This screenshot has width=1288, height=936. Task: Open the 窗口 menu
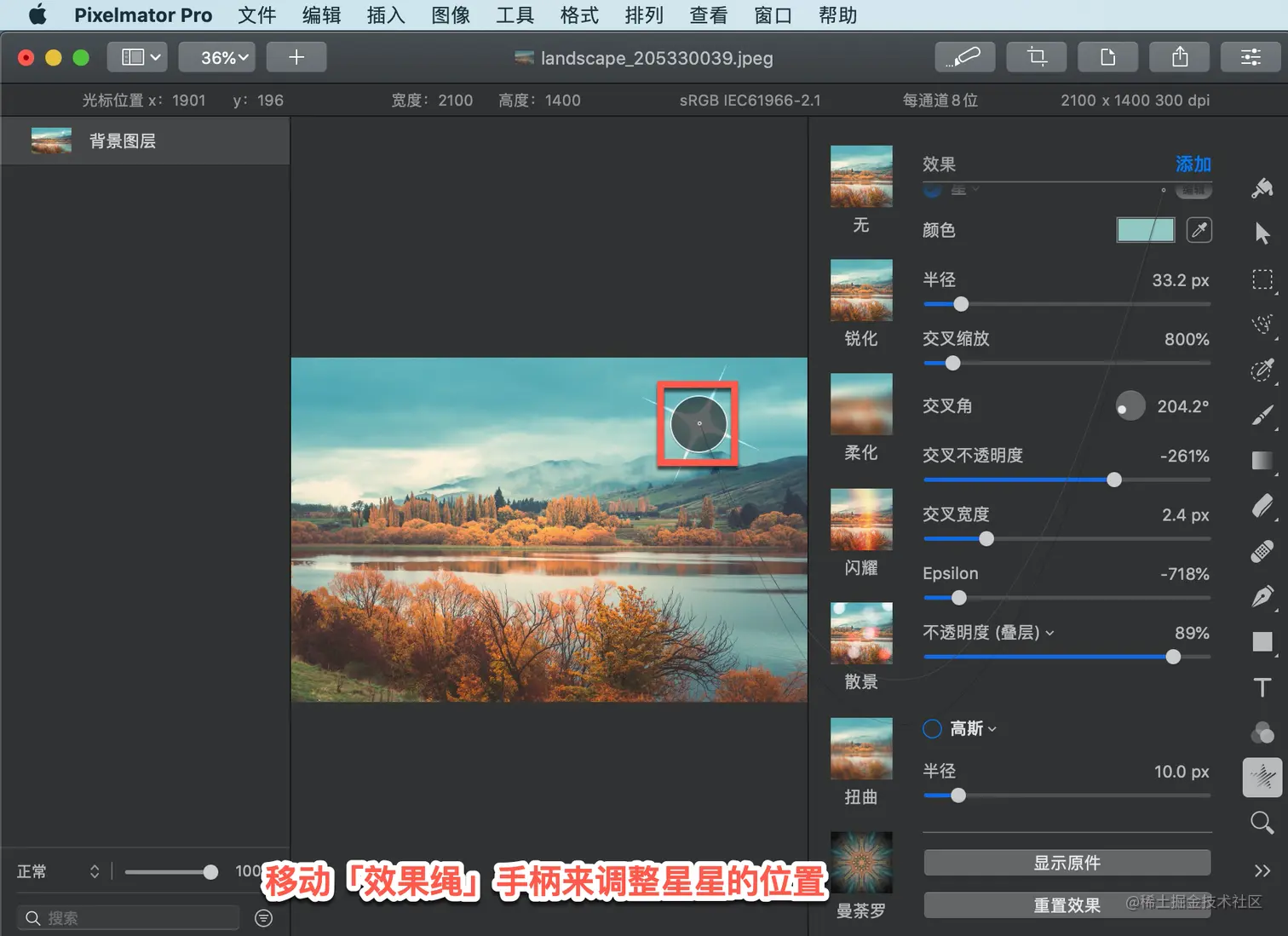[773, 15]
